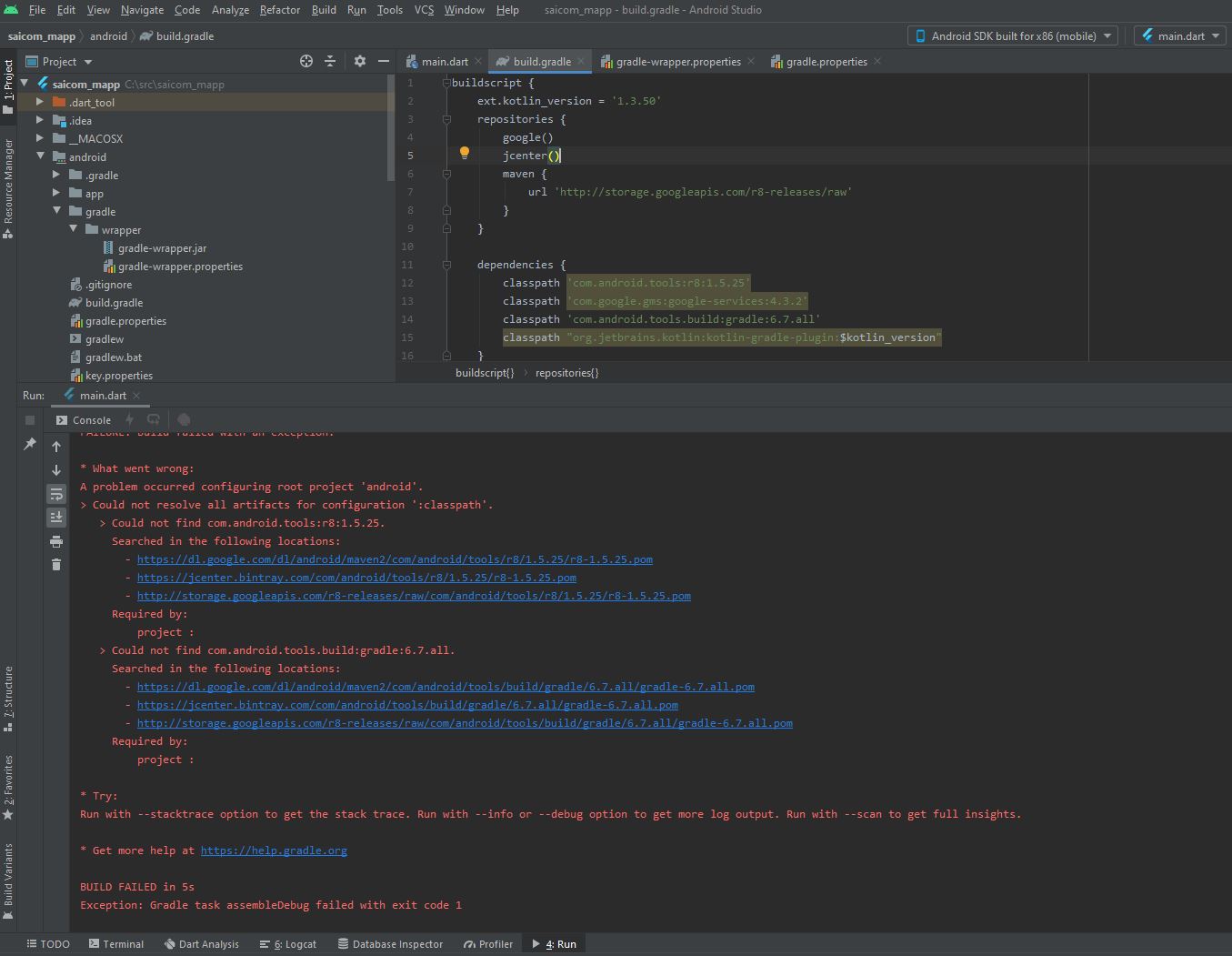Open dl.google.com r8-1.5.25.pom link
This screenshot has width=1232, height=956.
point(395,559)
